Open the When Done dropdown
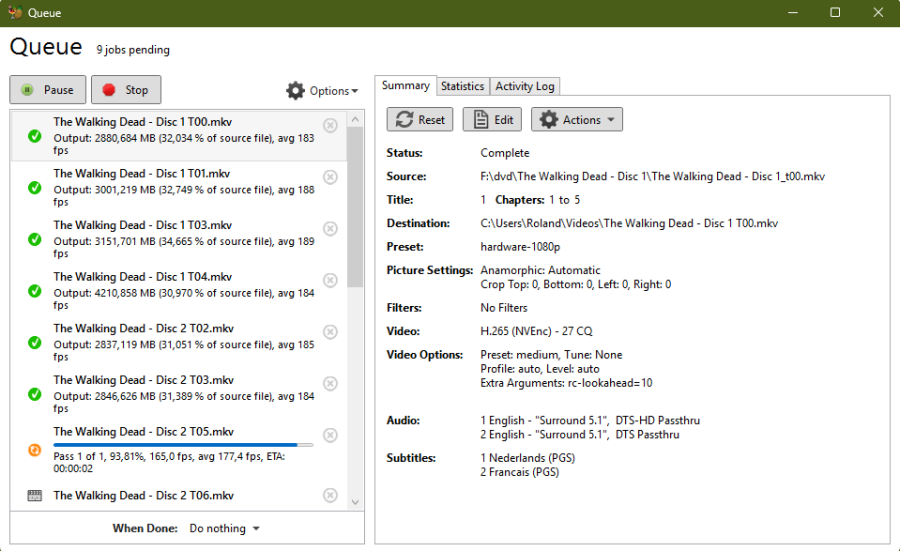The height and width of the screenshot is (551, 900). 225,528
